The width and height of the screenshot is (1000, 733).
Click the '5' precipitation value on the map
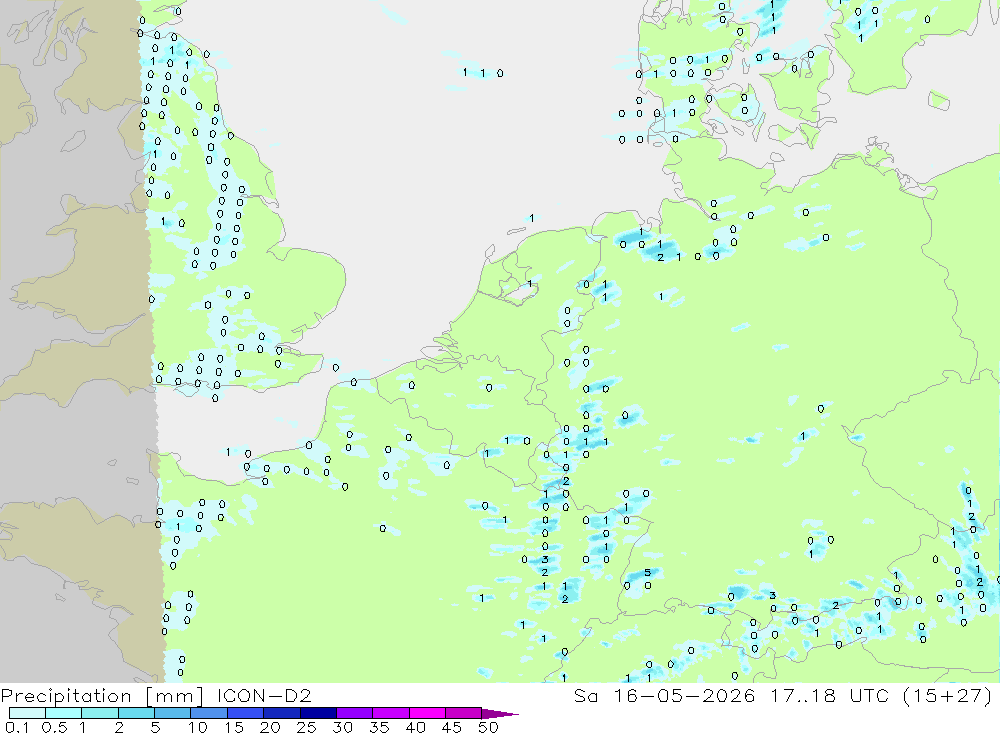[x=647, y=572]
